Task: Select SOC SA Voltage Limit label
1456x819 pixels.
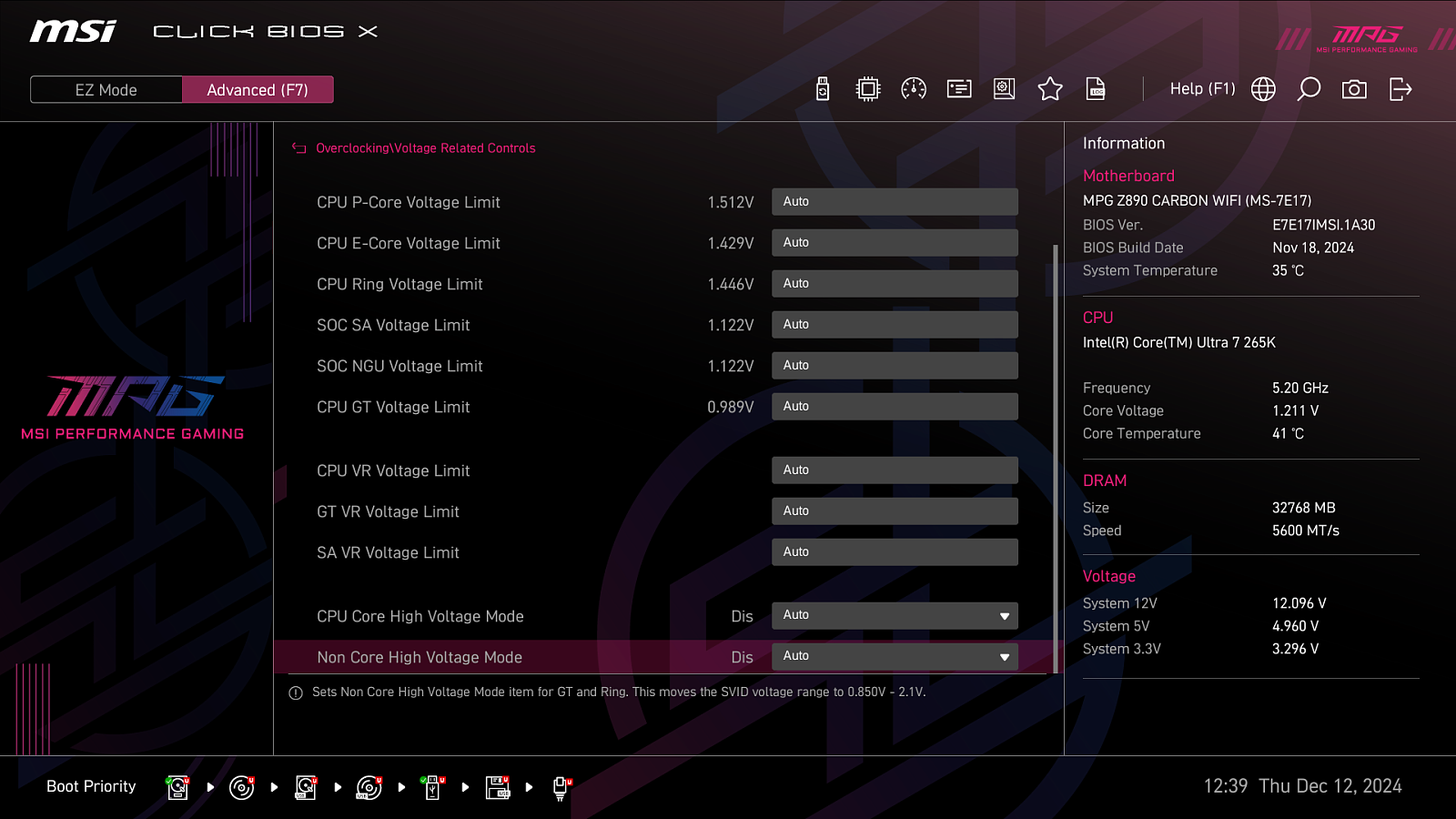Action: pos(393,325)
